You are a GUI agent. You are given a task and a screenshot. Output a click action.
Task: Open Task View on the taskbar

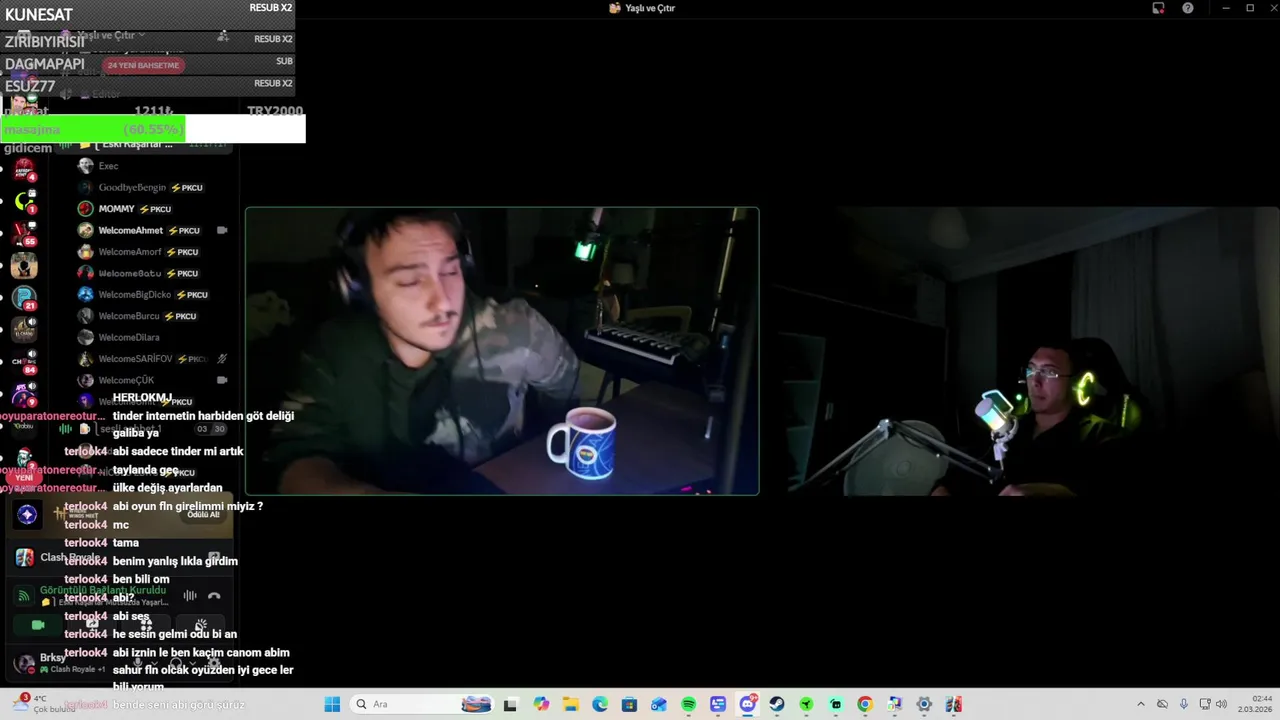point(510,704)
